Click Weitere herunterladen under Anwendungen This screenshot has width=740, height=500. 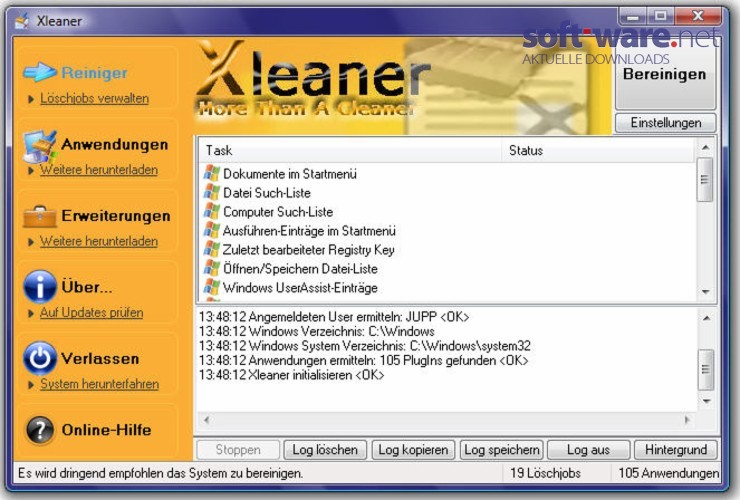point(99,169)
